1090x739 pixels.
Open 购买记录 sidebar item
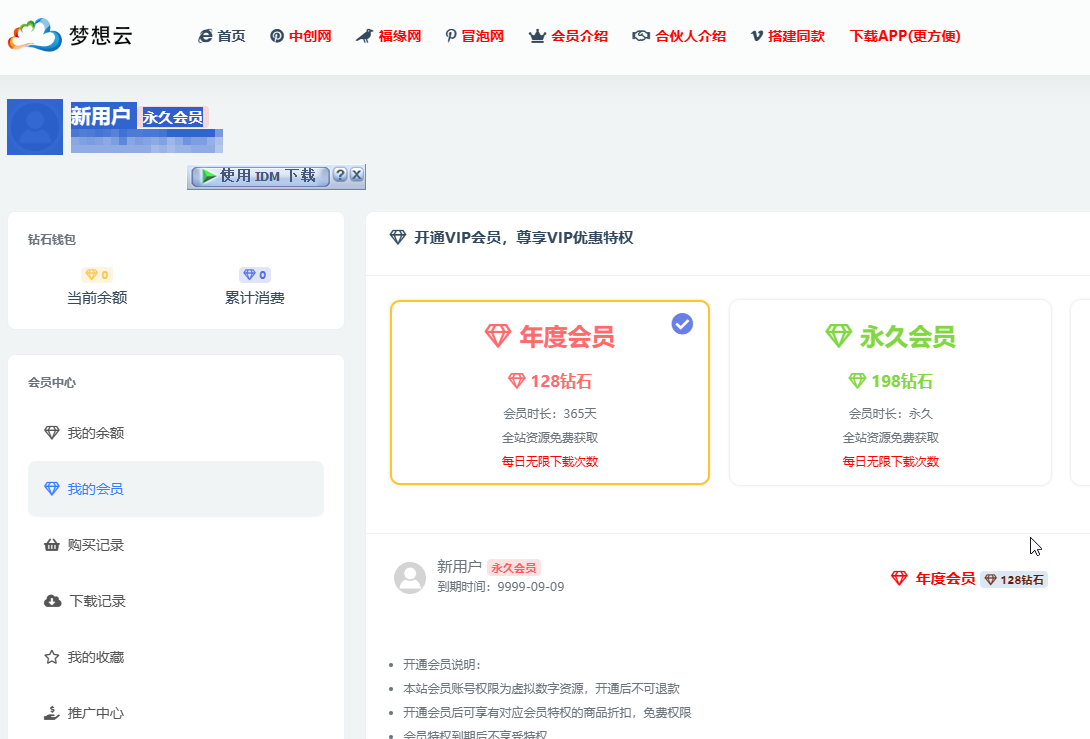click(176, 545)
